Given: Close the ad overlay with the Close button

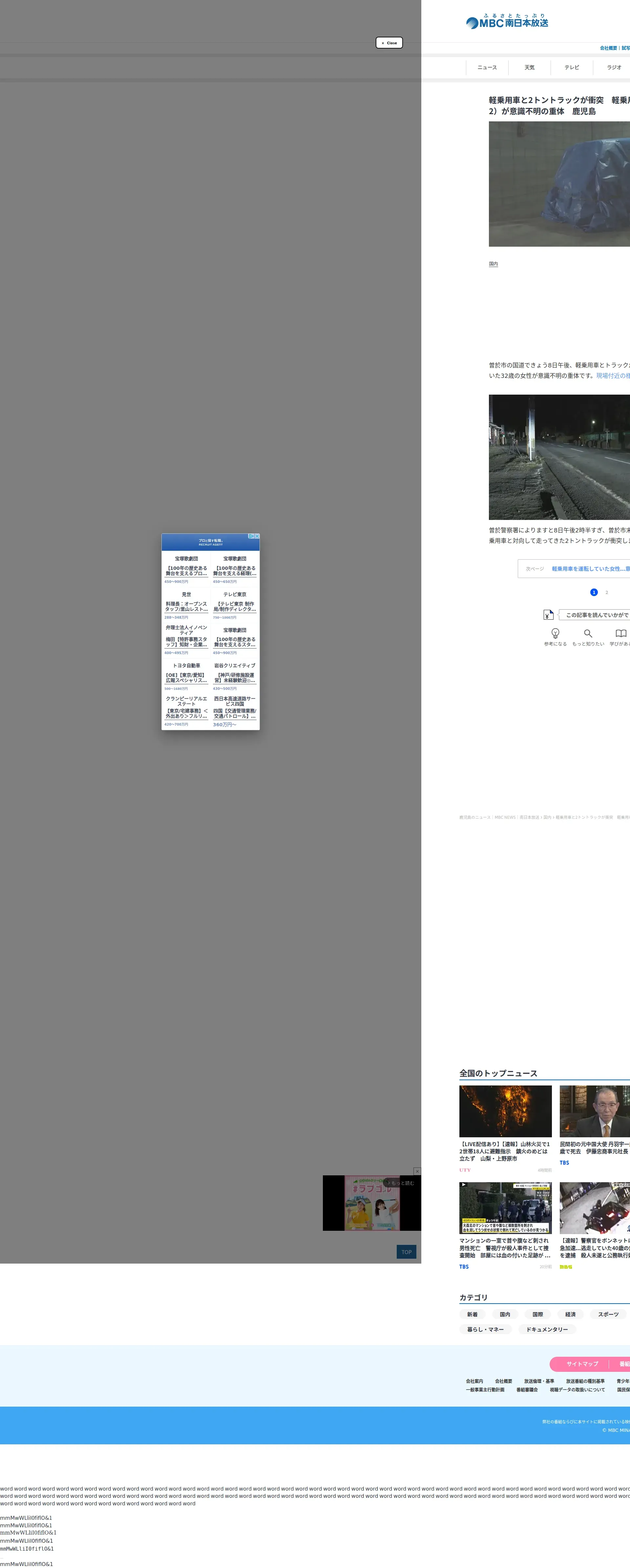Looking at the screenshot, I should coord(389,43).
